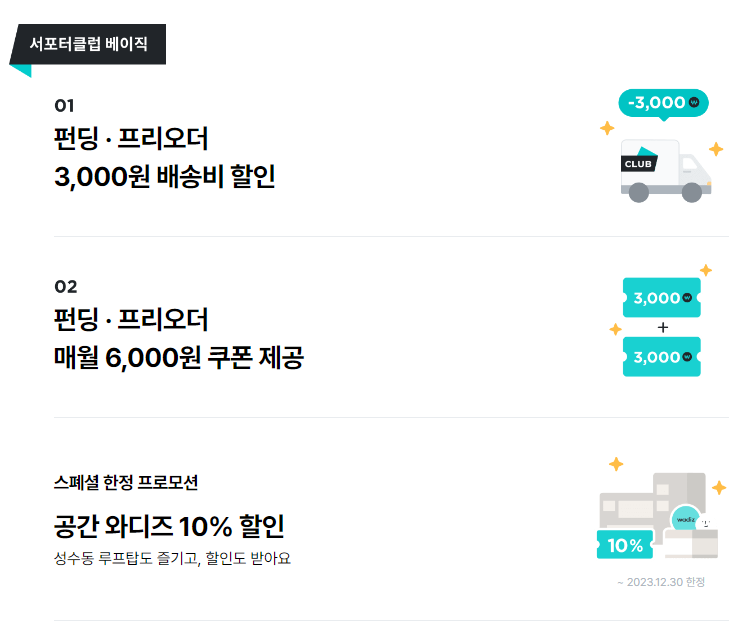
Task: Click the upper 3,000 coupon icon
Action: coord(661,297)
